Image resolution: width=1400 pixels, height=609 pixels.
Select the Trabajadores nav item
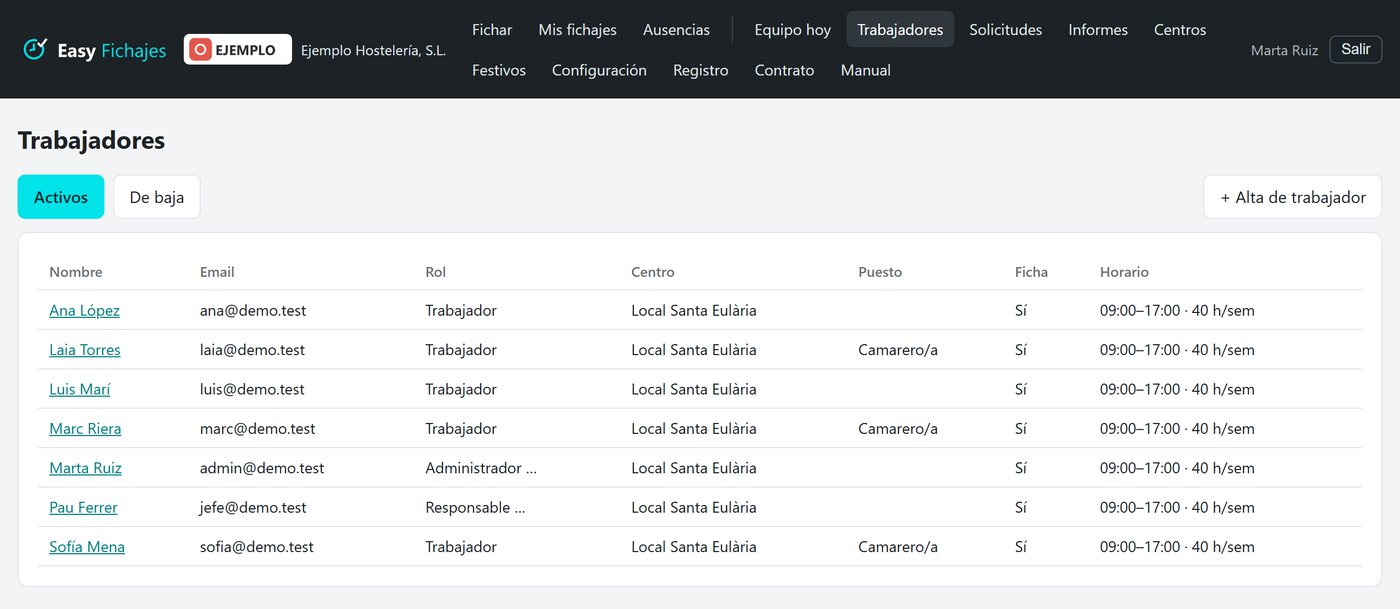click(900, 30)
